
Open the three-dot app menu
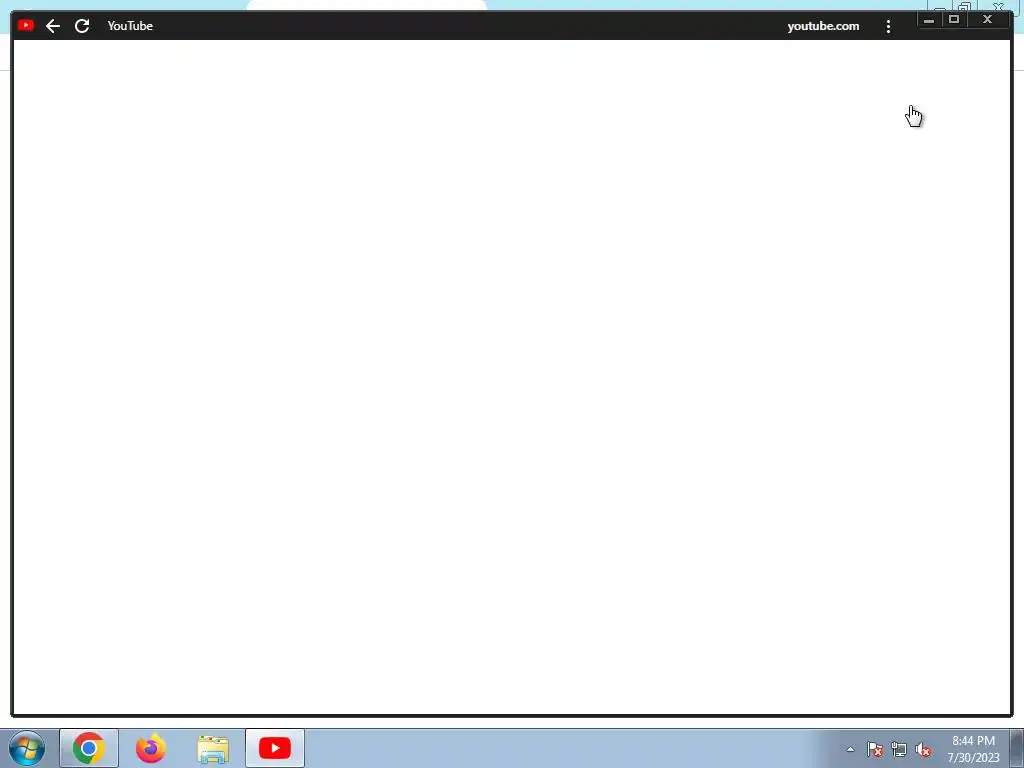(888, 26)
